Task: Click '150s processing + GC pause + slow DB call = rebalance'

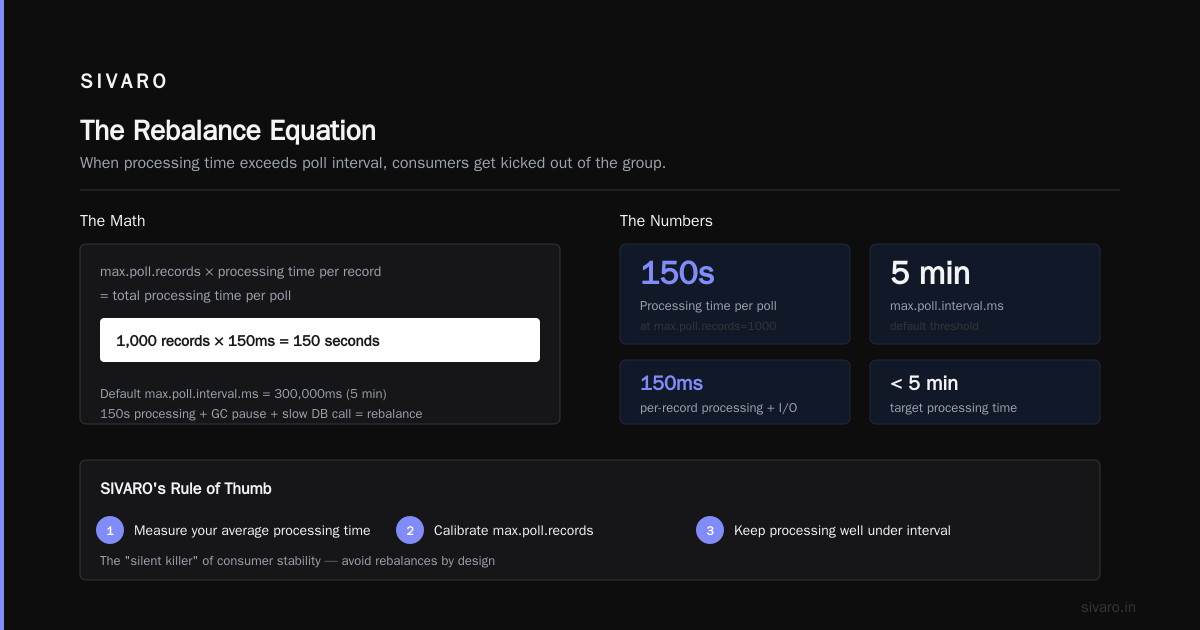Action: 261,413
